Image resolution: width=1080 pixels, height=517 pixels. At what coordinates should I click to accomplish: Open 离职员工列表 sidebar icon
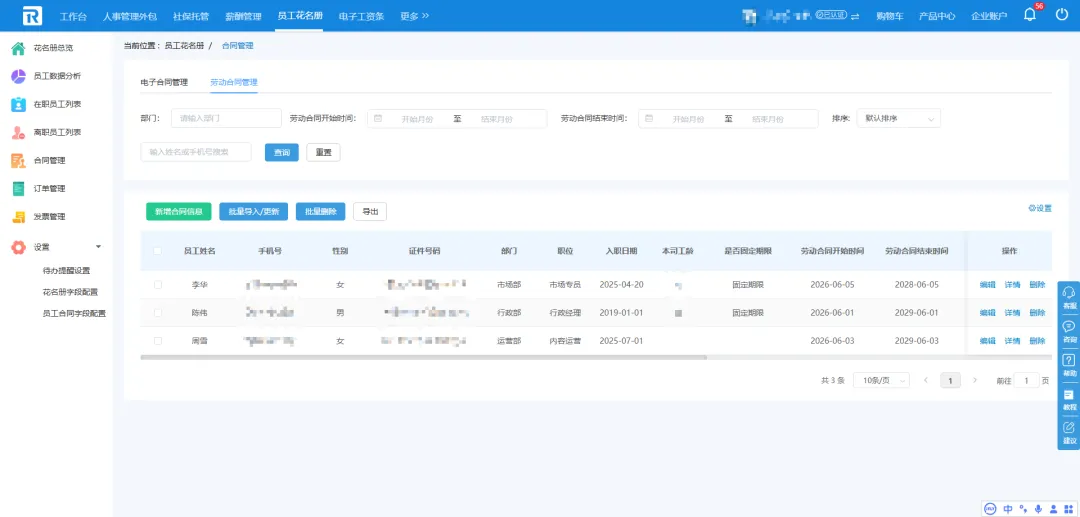point(19,133)
